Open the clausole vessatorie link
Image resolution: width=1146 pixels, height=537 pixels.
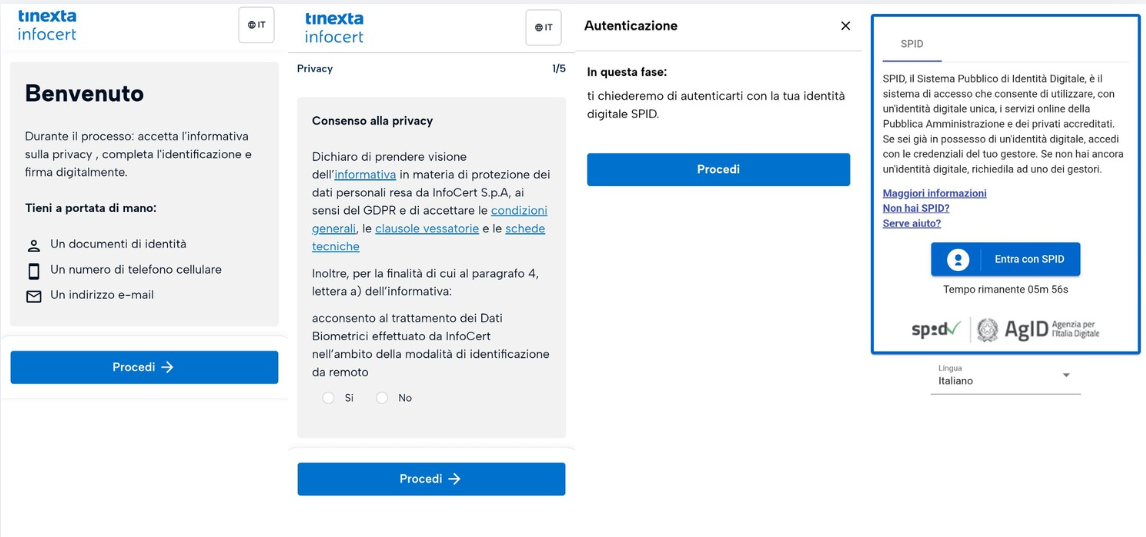(427, 229)
